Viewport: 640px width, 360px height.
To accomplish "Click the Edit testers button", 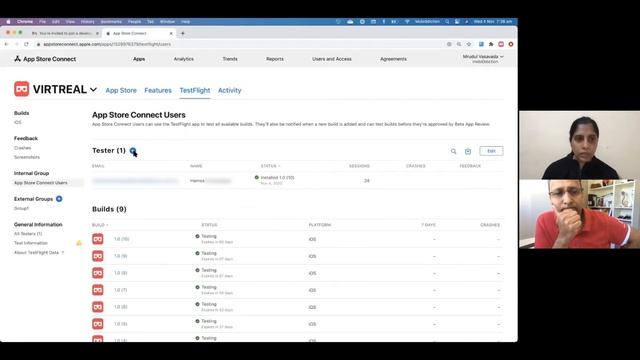I will point(491,151).
